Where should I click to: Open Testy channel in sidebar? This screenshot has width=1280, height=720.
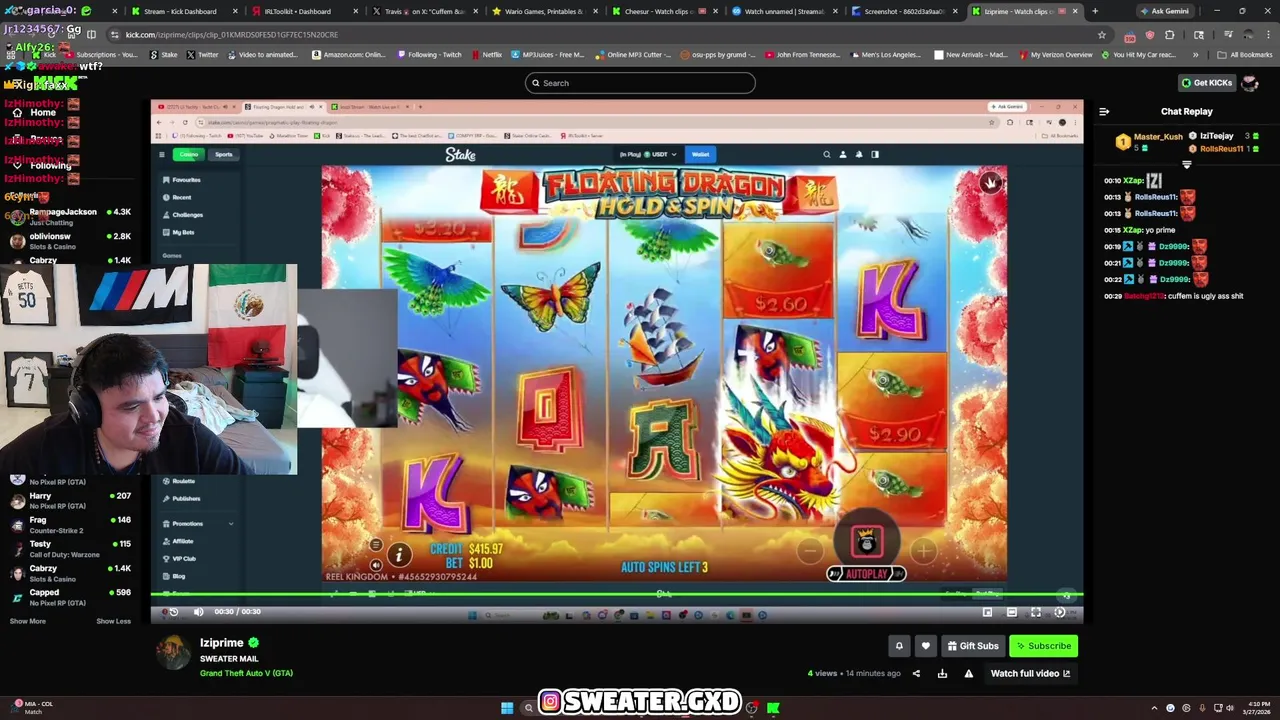point(70,548)
